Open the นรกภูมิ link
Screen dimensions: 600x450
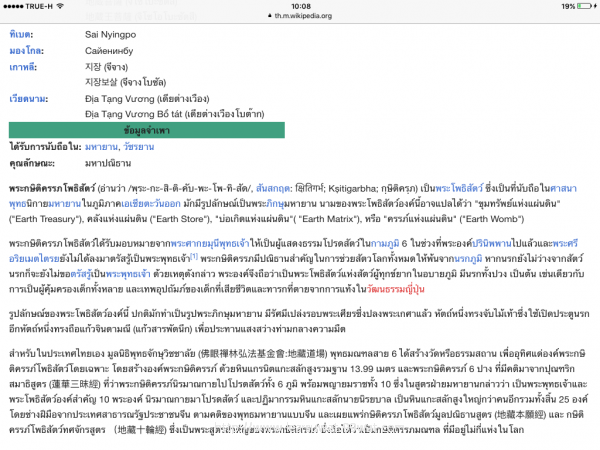click(468, 258)
